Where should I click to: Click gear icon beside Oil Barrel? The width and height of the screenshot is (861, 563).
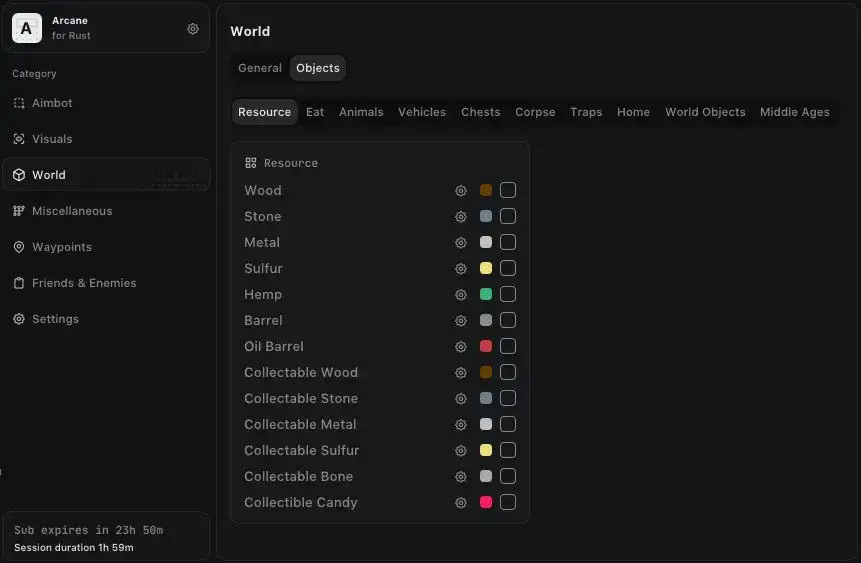point(461,347)
